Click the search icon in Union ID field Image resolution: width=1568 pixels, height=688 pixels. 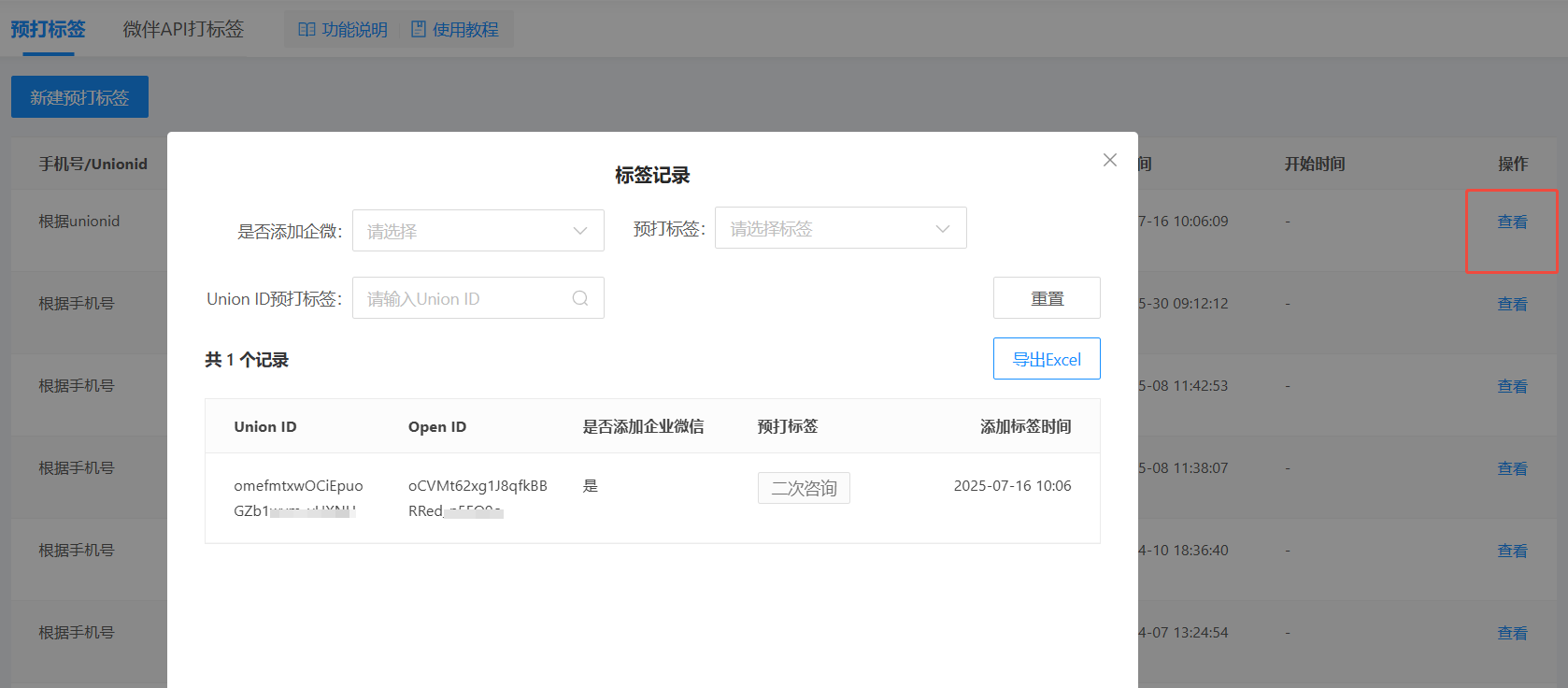pos(580,298)
